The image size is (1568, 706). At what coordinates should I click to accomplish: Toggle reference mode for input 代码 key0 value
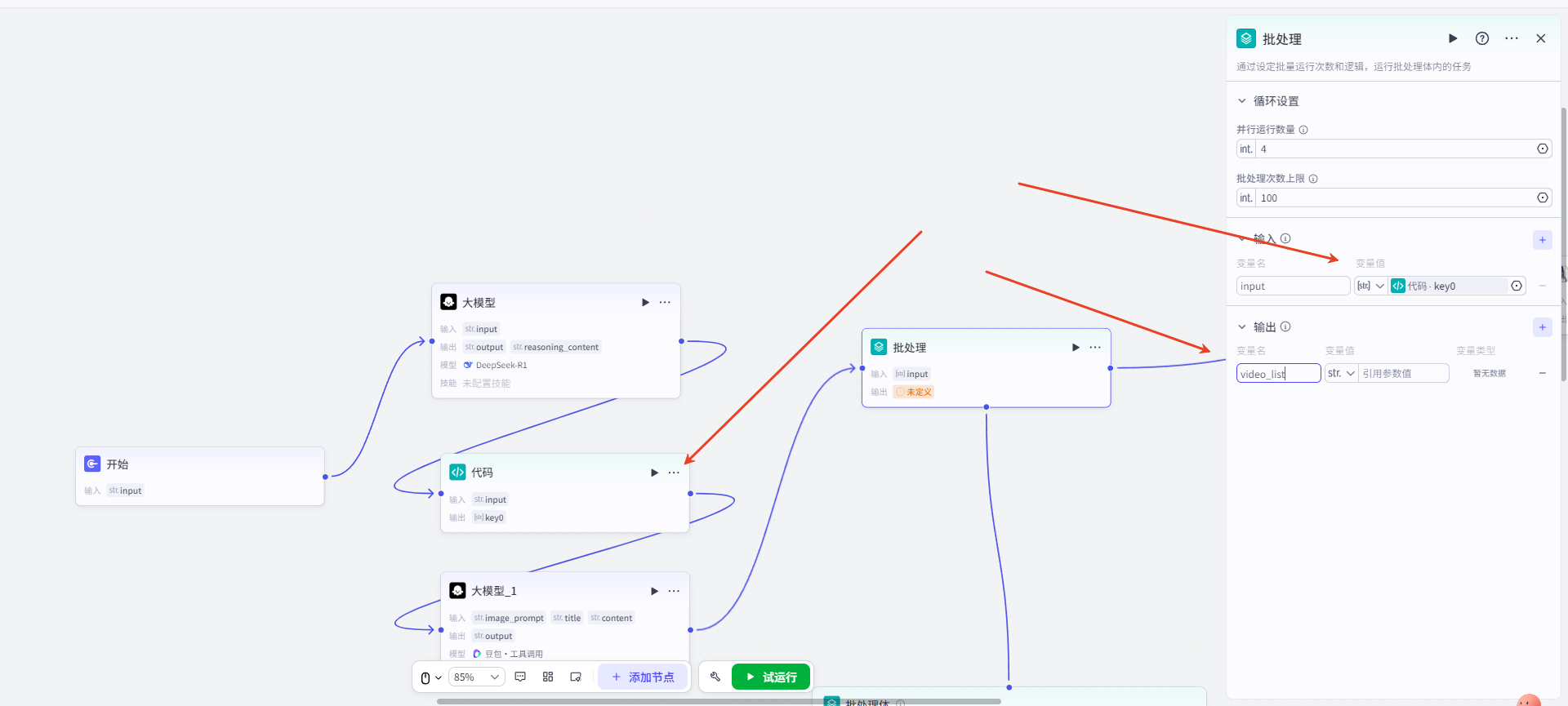[x=1517, y=286]
